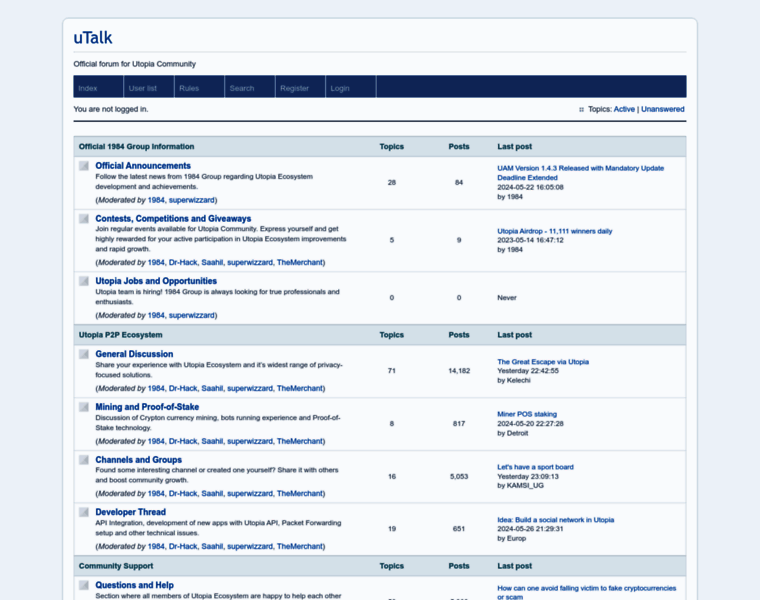Open Contests, Competitions and Giveaways forum
The height and width of the screenshot is (600, 760).
[173, 219]
